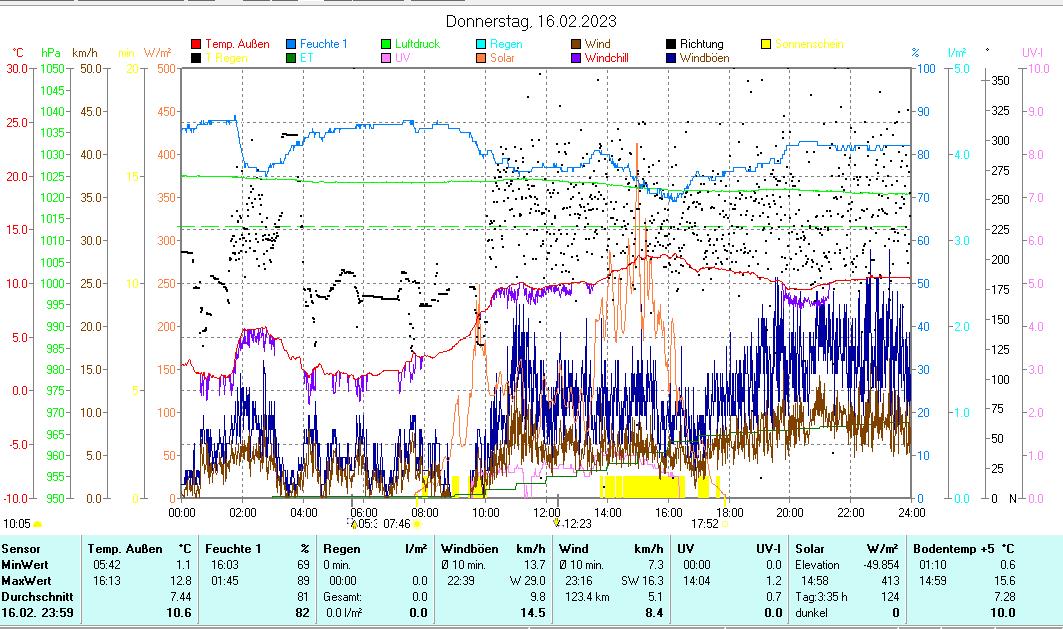Viewport: 1063px width, 629px height.
Task: Click the date title Donnerstag, 16.02.2023
Action: pyautogui.click(x=531, y=21)
